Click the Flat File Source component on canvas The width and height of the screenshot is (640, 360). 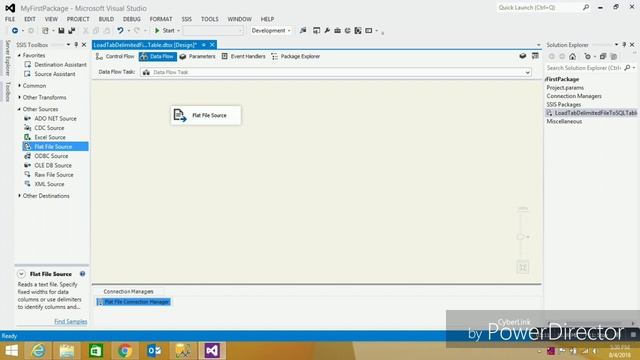coord(206,115)
